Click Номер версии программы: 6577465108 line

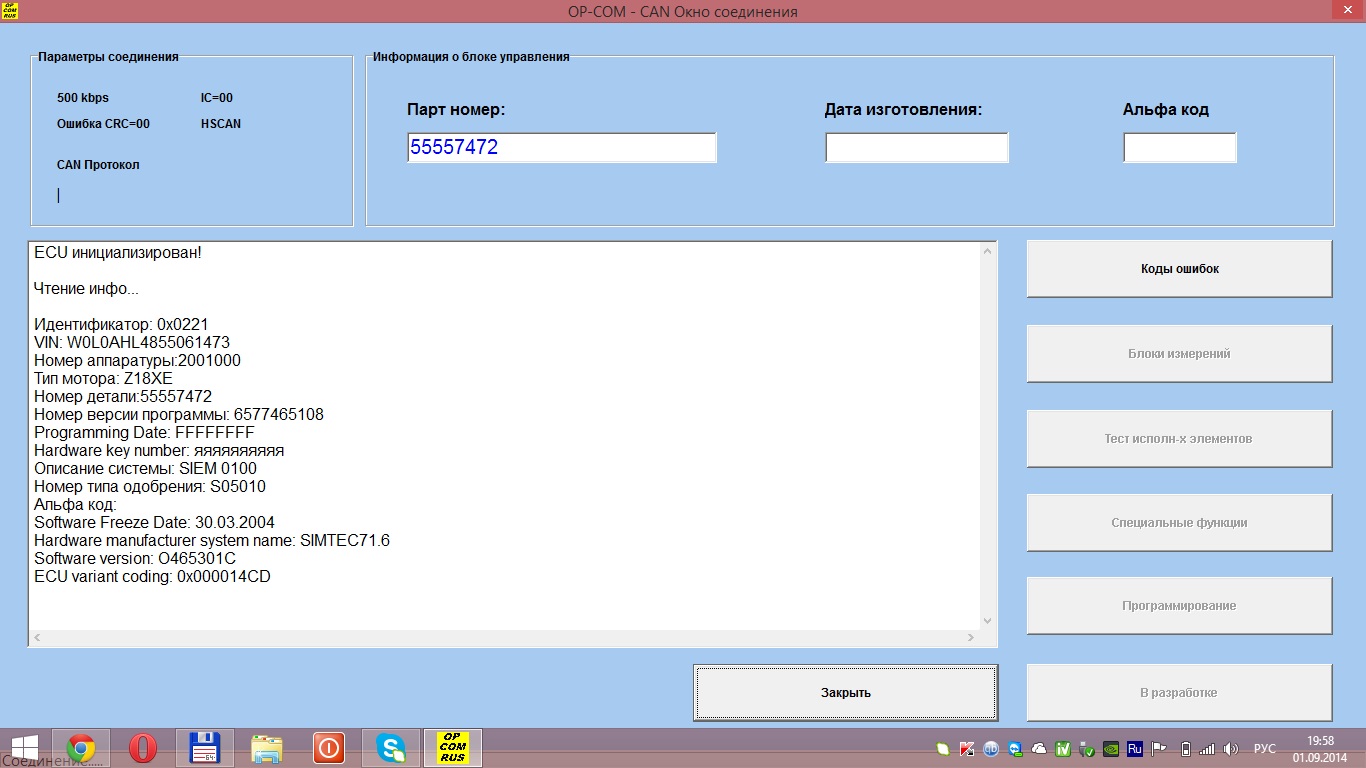click(x=179, y=414)
